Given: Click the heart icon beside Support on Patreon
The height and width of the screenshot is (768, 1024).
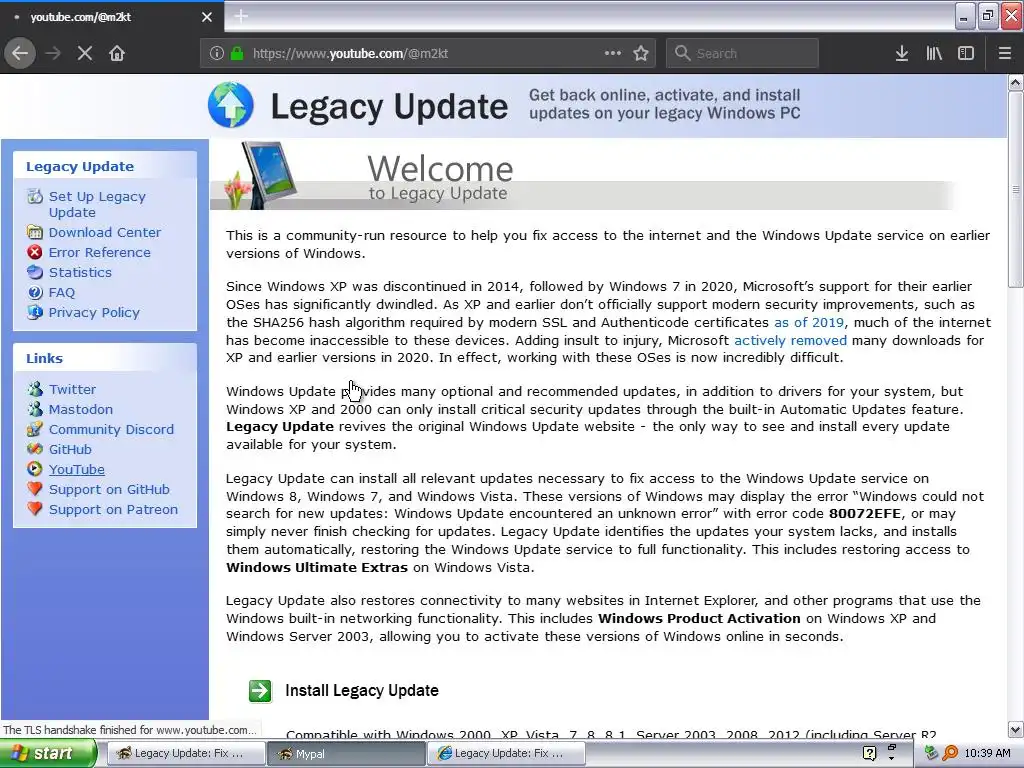Looking at the screenshot, I should (35, 509).
